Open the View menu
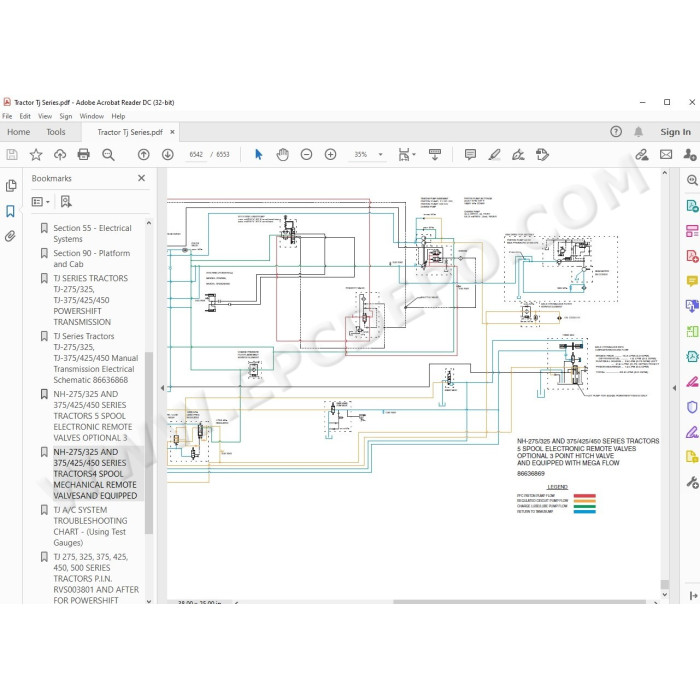Screen dimensions: 700x700 [45, 116]
